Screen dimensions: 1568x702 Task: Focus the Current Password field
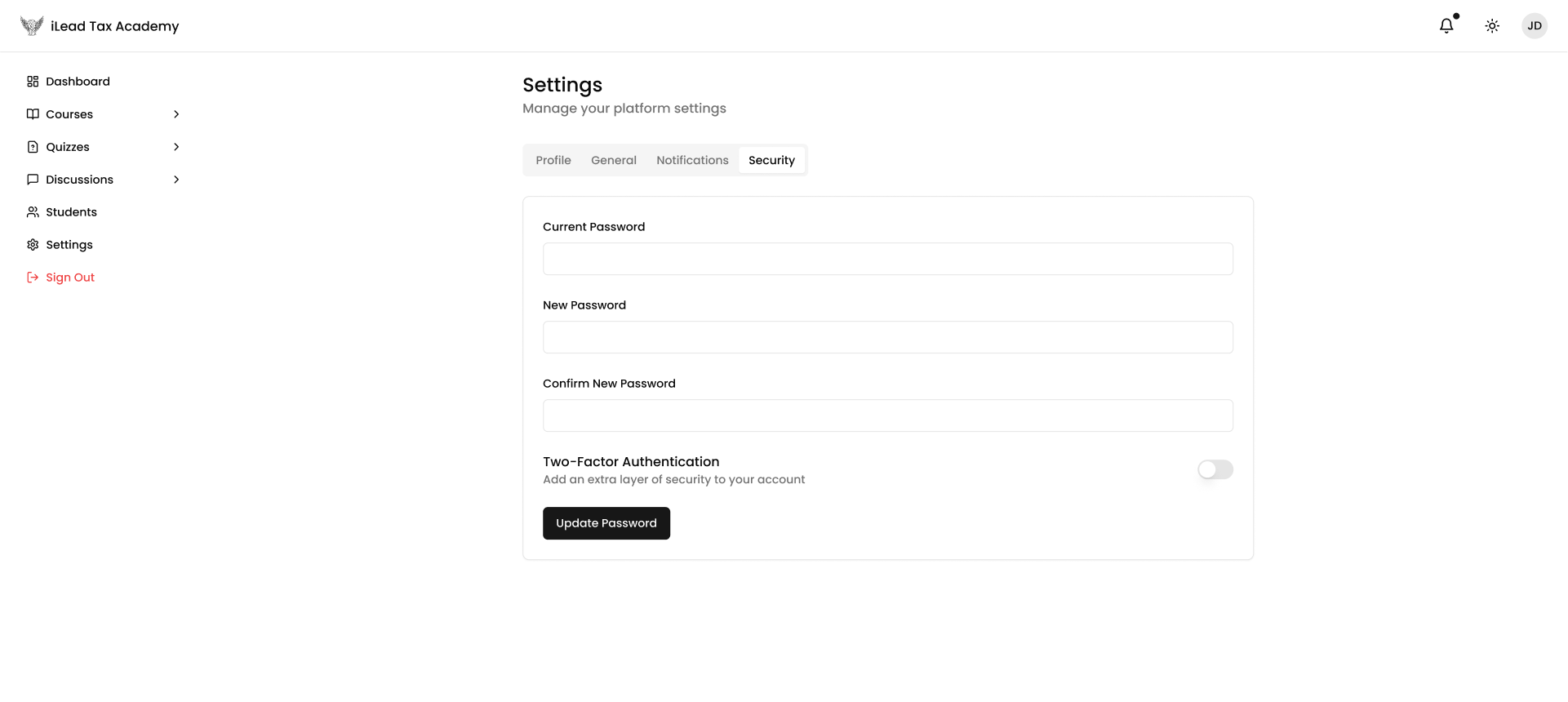click(x=887, y=259)
